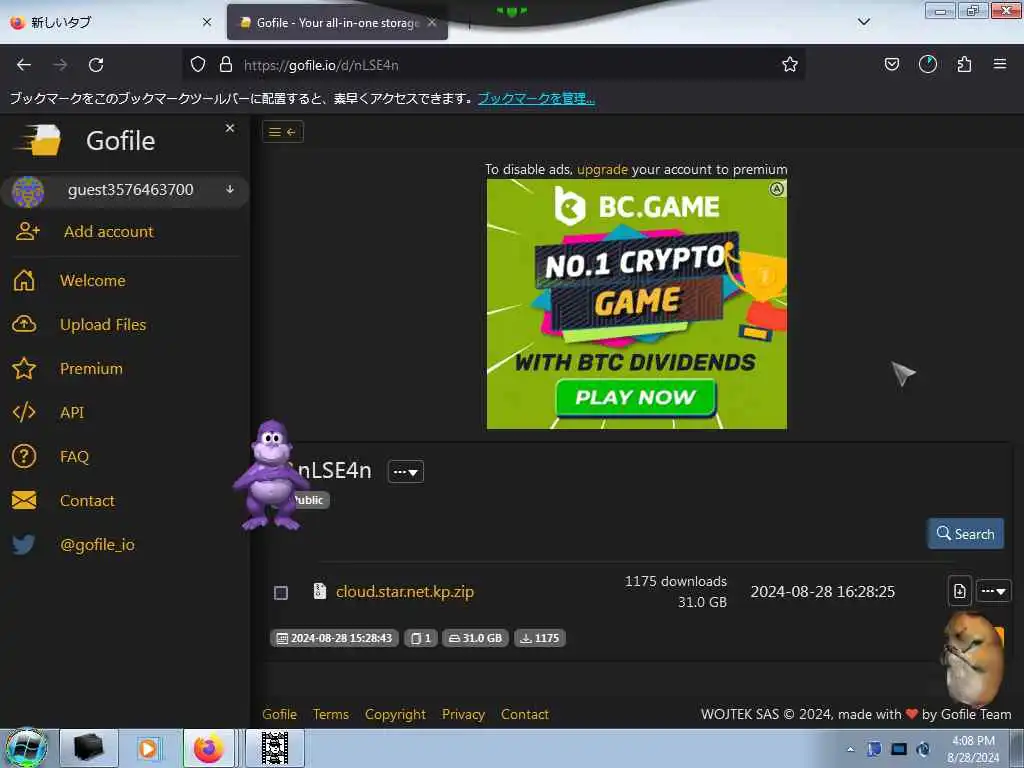Close the Gofile sidebar with X
The height and width of the screenshot is (768, 1024).
click(230, 128)
